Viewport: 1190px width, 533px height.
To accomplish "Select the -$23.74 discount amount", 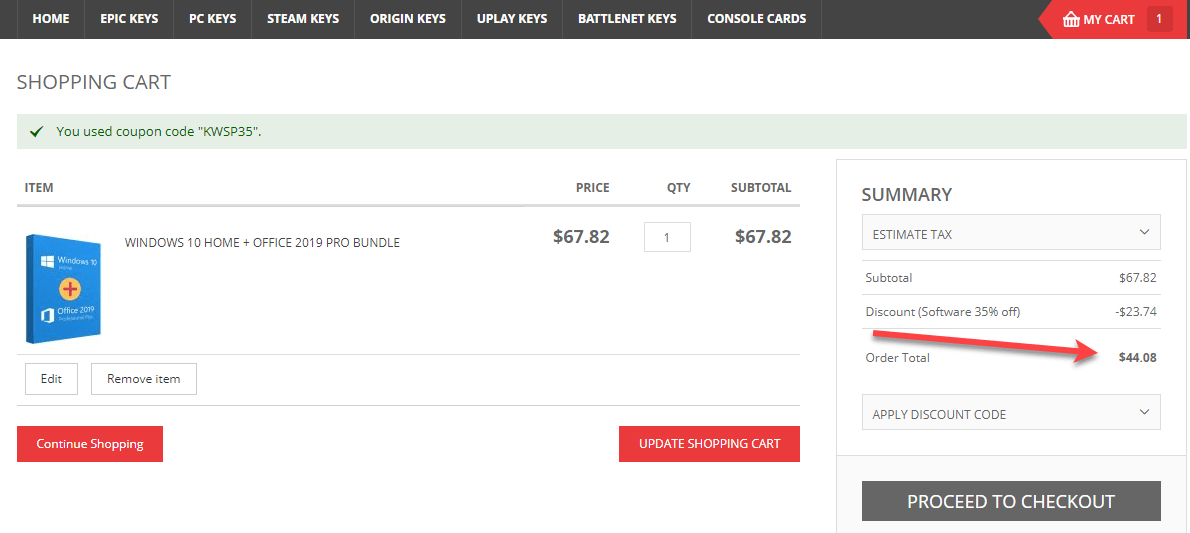I will click(1136, 311).
